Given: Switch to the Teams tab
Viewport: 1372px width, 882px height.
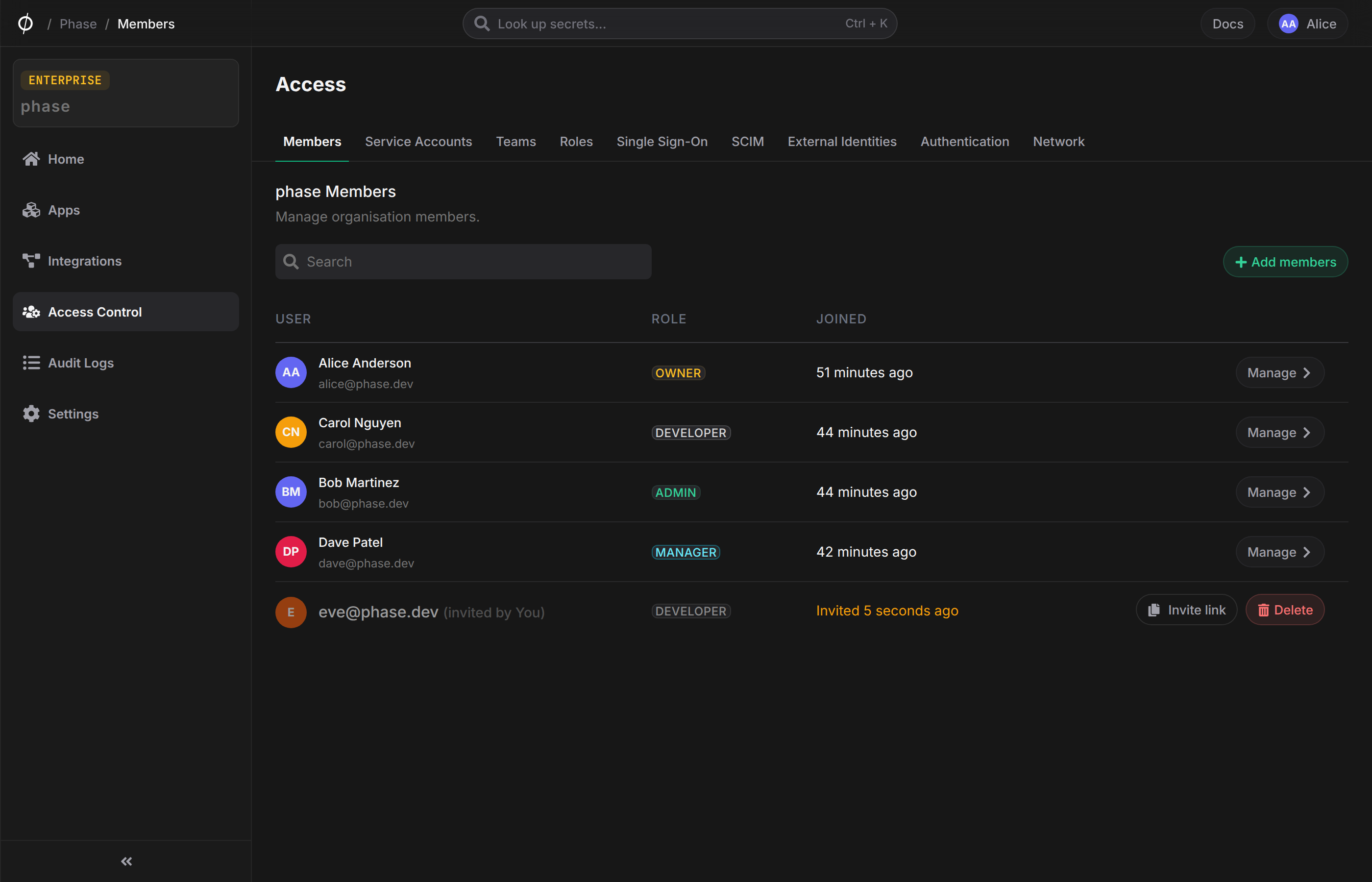Looking at the screenshot, I should [515, 142].
